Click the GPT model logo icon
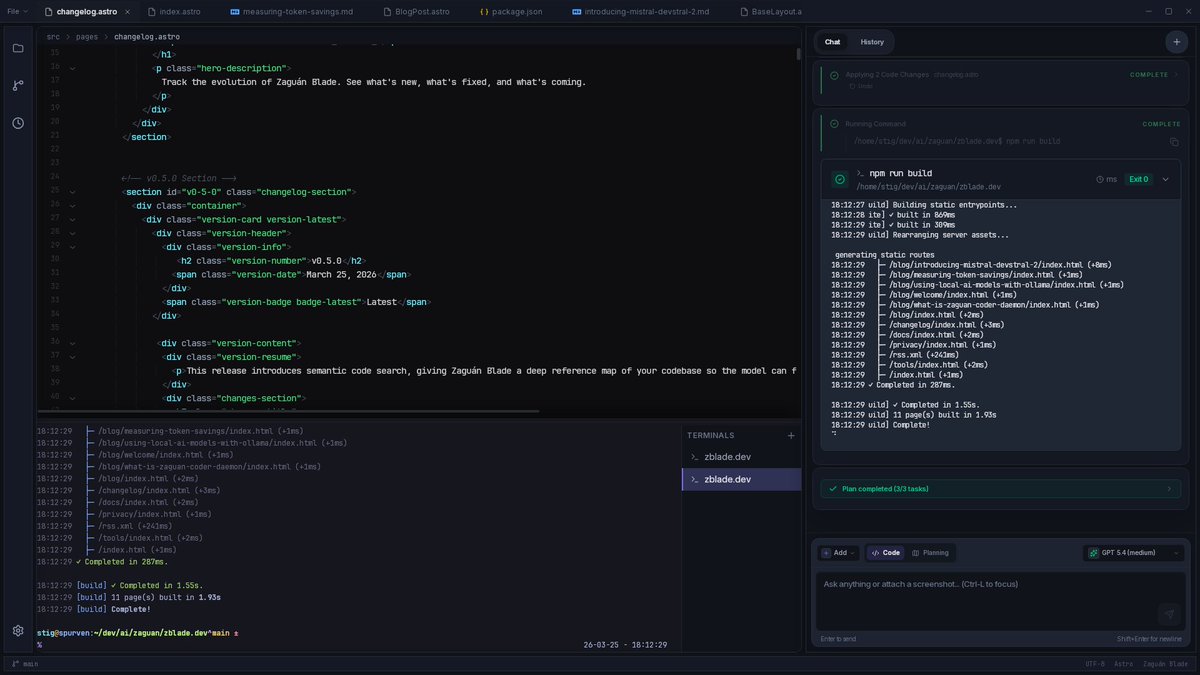Screen dimensions: 1200x675 point(1093,552)
